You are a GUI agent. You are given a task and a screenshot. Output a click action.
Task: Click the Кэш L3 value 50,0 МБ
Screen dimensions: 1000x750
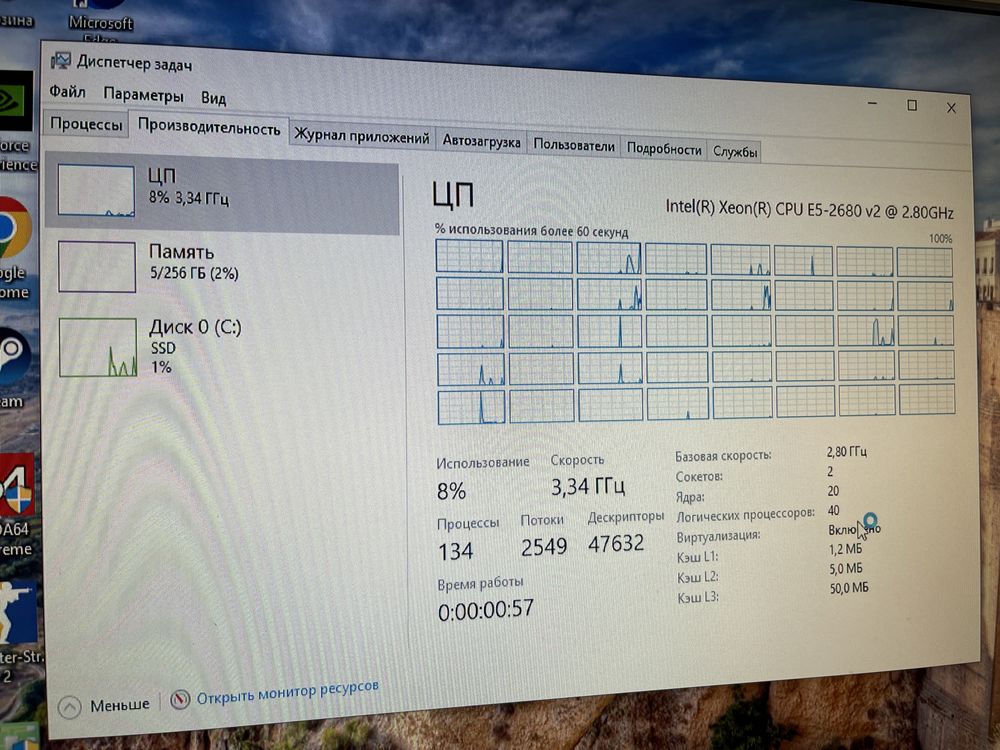point(849,588)
